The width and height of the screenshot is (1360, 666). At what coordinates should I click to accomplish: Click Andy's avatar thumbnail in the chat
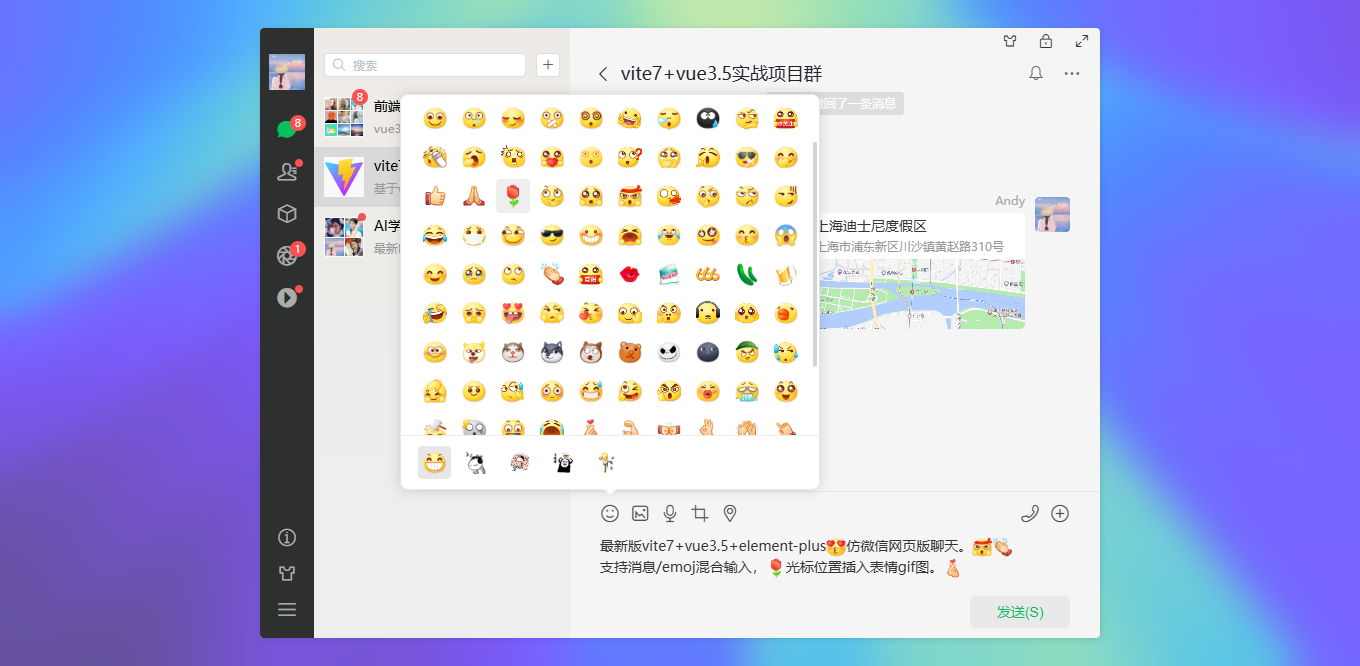click(1052, 214)
